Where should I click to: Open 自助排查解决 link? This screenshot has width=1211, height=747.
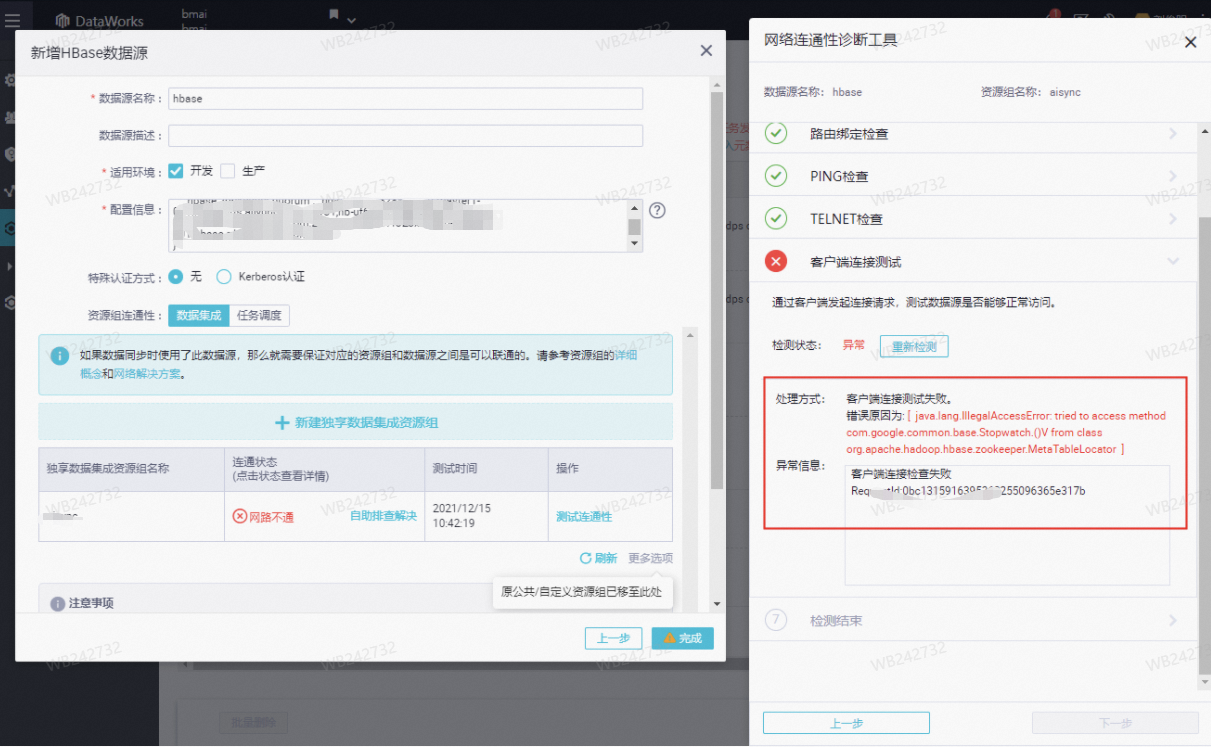point(383,516)
